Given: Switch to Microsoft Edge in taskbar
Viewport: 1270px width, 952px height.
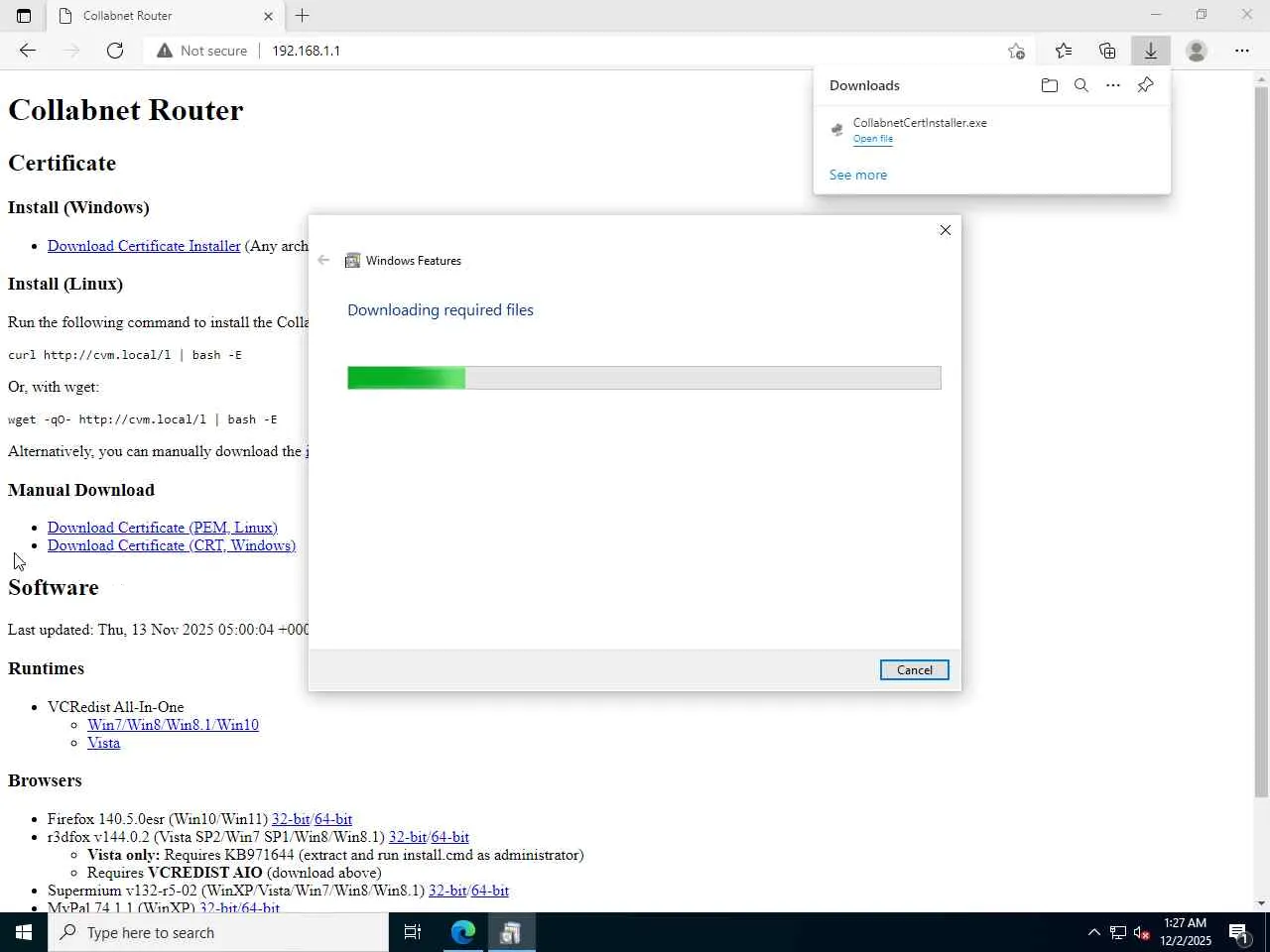Looking at the screenshot, I should 463,932.
